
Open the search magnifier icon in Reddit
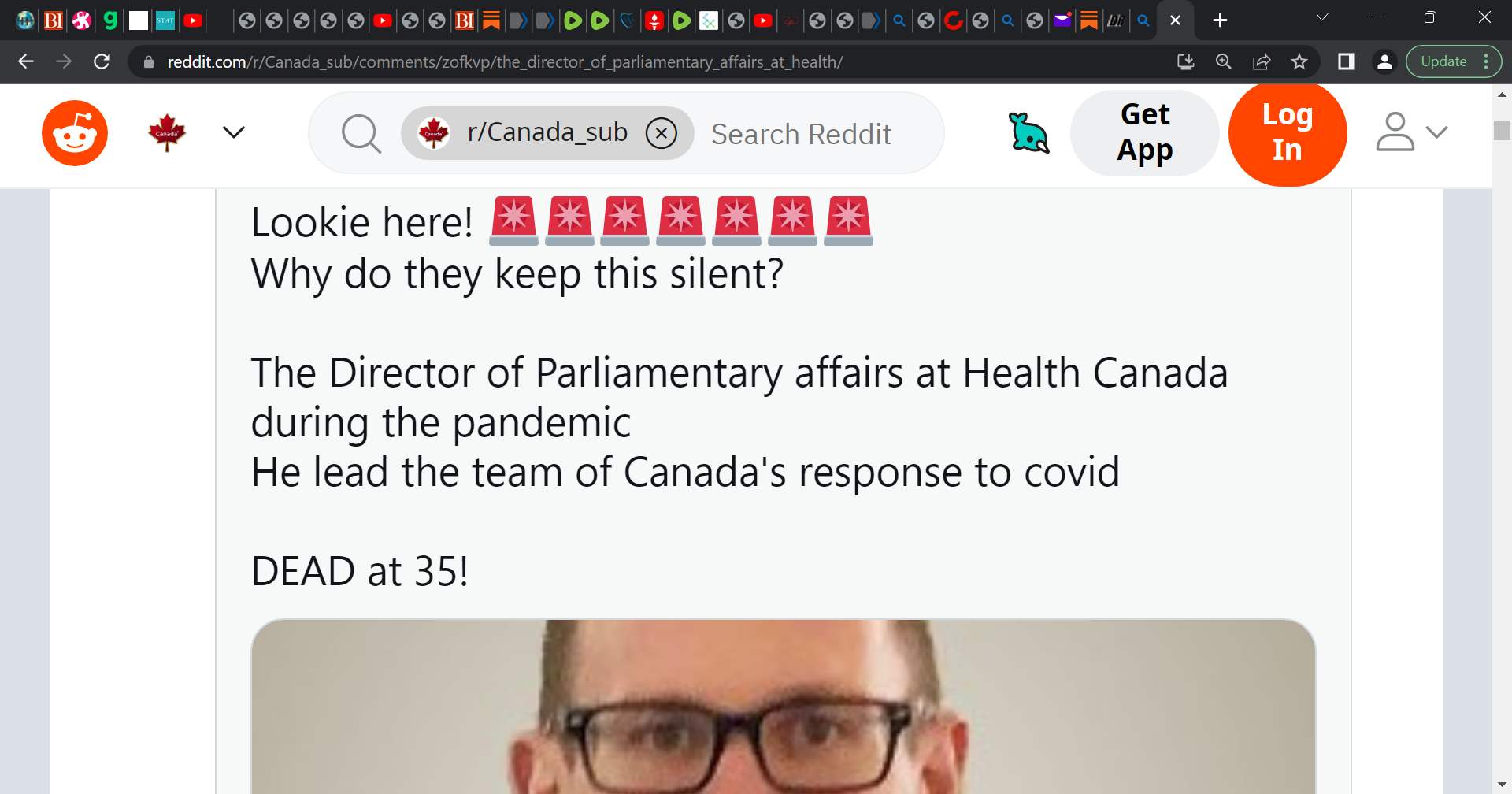[x=361, y=133]
